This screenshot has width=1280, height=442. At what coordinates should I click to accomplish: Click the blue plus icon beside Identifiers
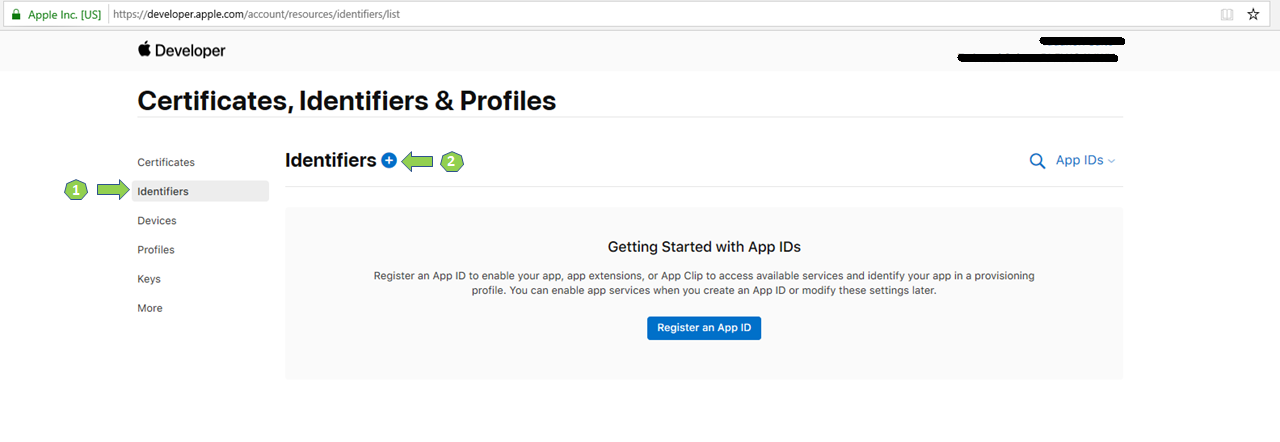pos(389,160)
